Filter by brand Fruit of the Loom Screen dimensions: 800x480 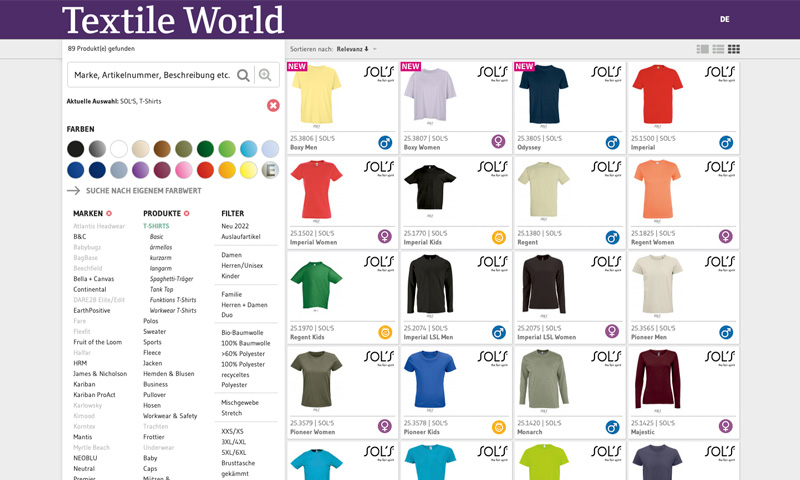point(97,342)
